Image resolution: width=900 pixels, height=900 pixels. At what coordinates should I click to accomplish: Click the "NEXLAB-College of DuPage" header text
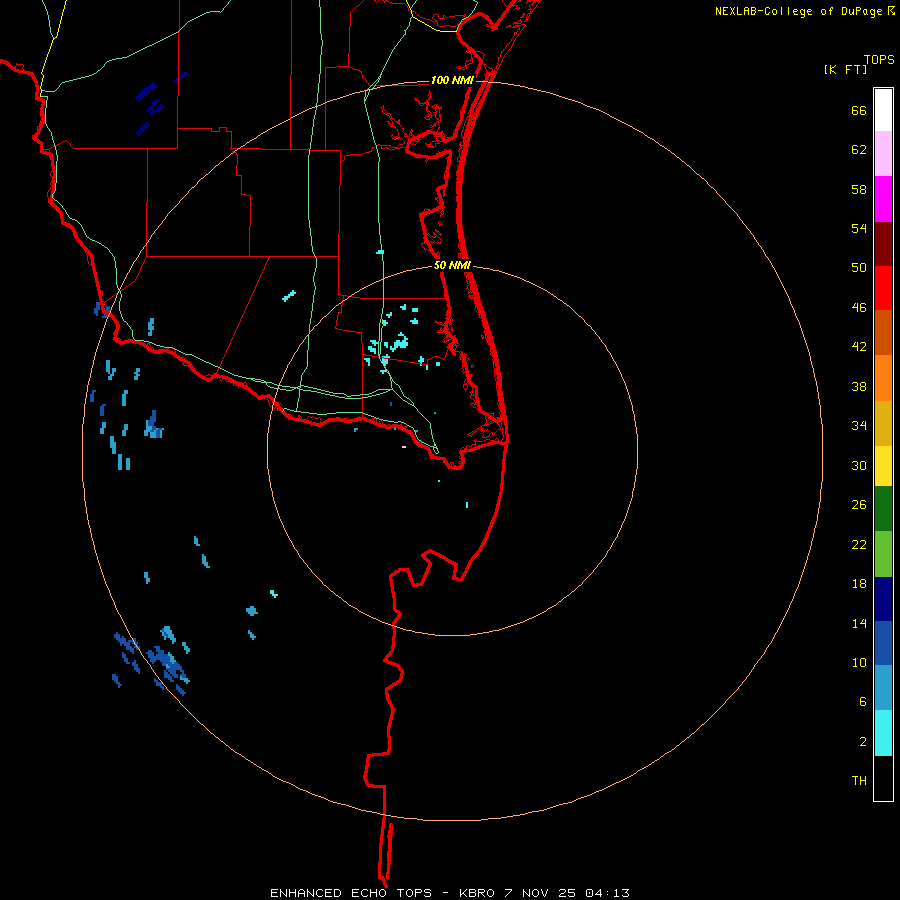click(799, 11)
